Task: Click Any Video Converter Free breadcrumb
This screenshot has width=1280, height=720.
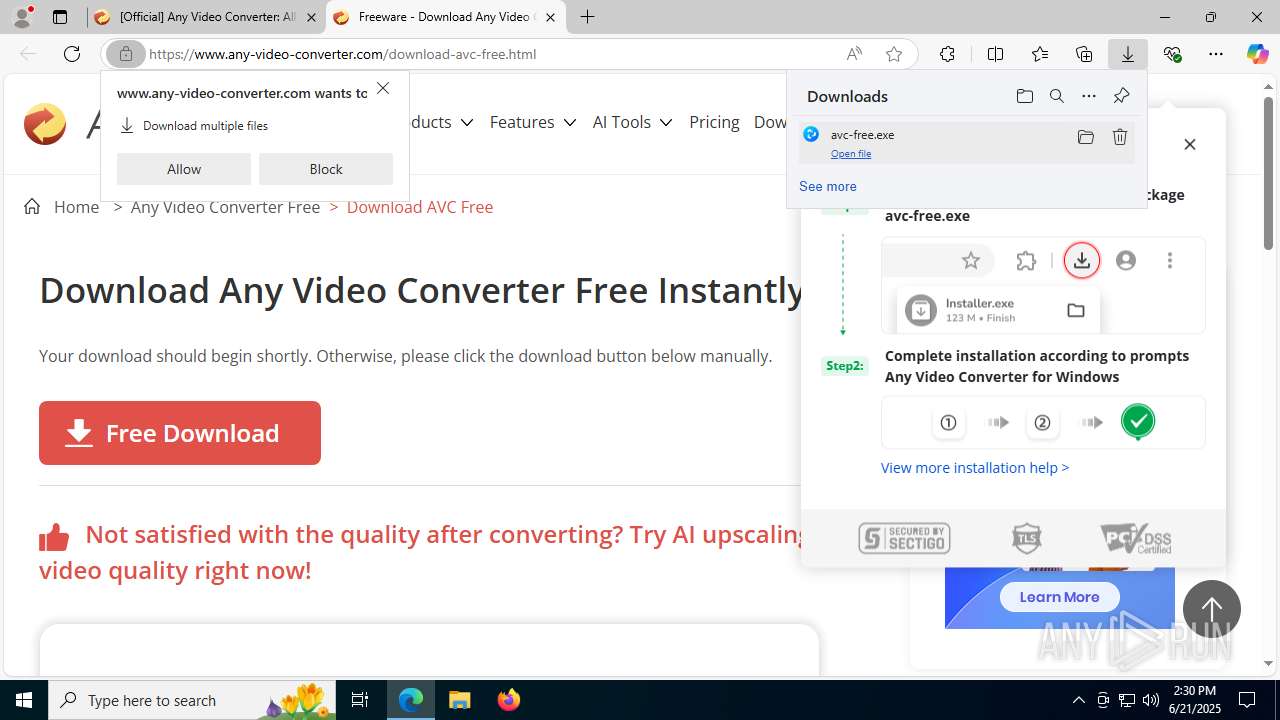Action: [x=225, y=207]
